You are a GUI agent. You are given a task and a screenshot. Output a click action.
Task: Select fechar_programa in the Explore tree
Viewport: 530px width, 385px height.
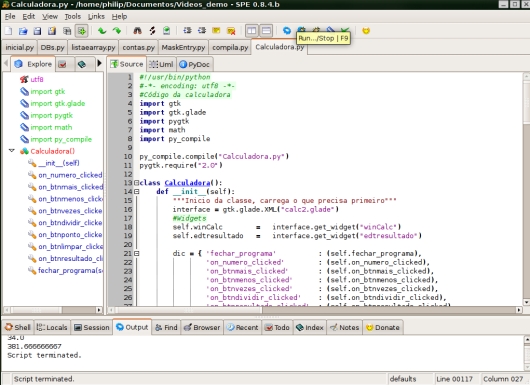[70, 270]
